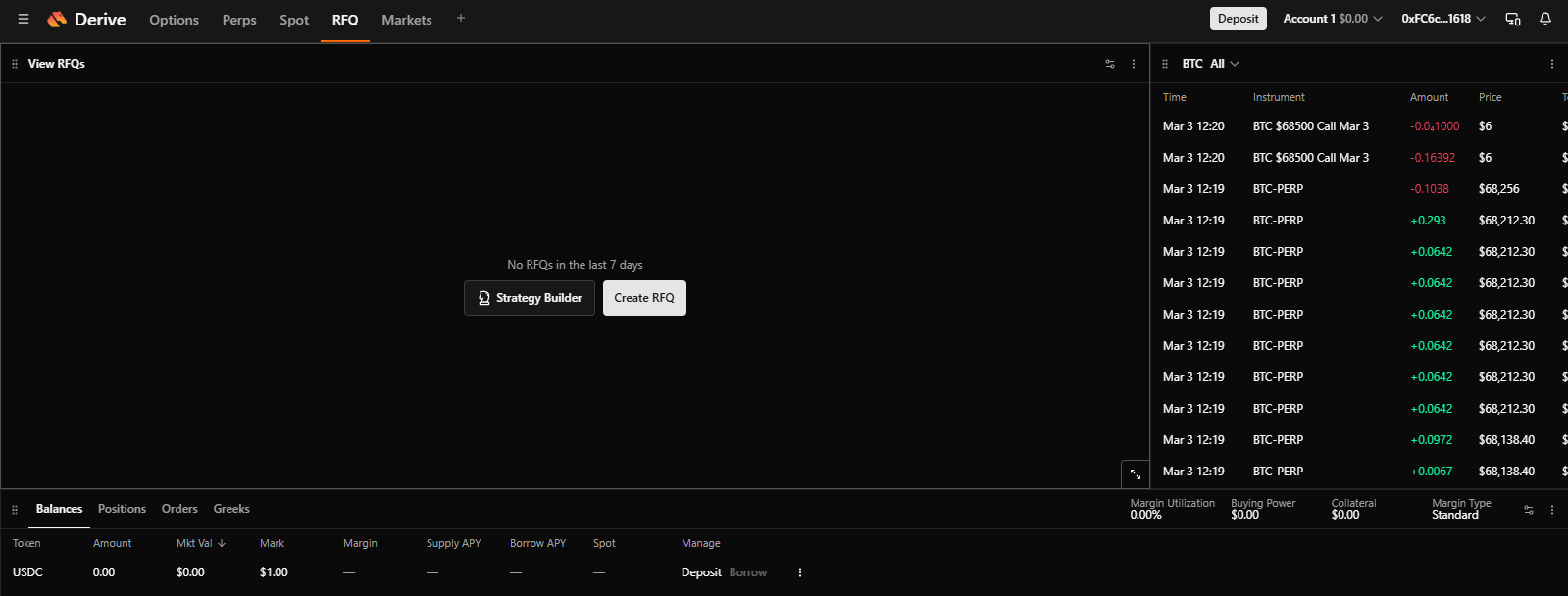Image resolution: width=1568 pixels, height=596 pixels.
Task: Open the Strategy Builder
Action: point(530,298)
